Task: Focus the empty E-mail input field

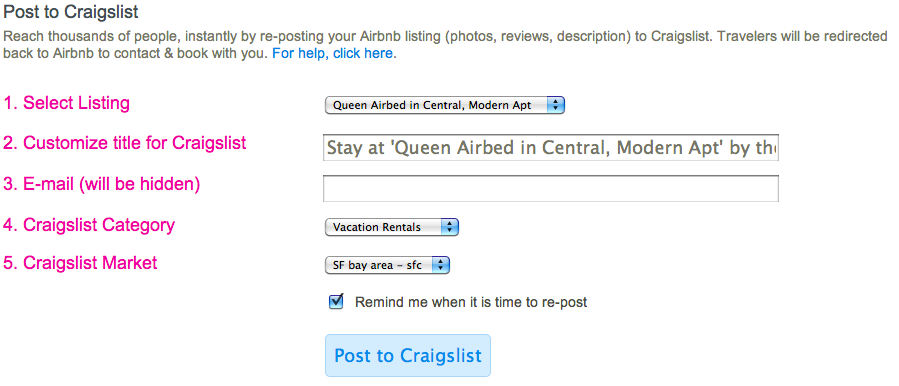Action: click(550, 189)
